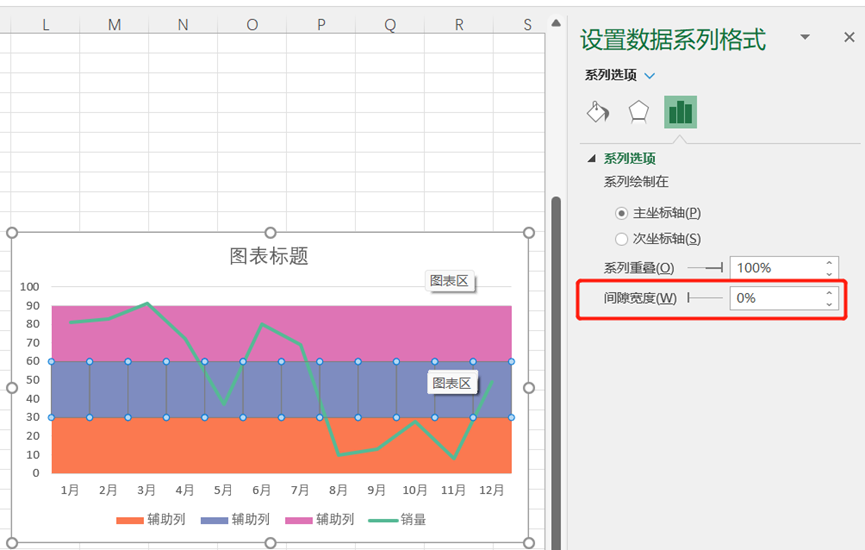This screenshot has width=865, height=550.
Task: Select column header Q
Action: pyautogui.click(x=390, y=25)
